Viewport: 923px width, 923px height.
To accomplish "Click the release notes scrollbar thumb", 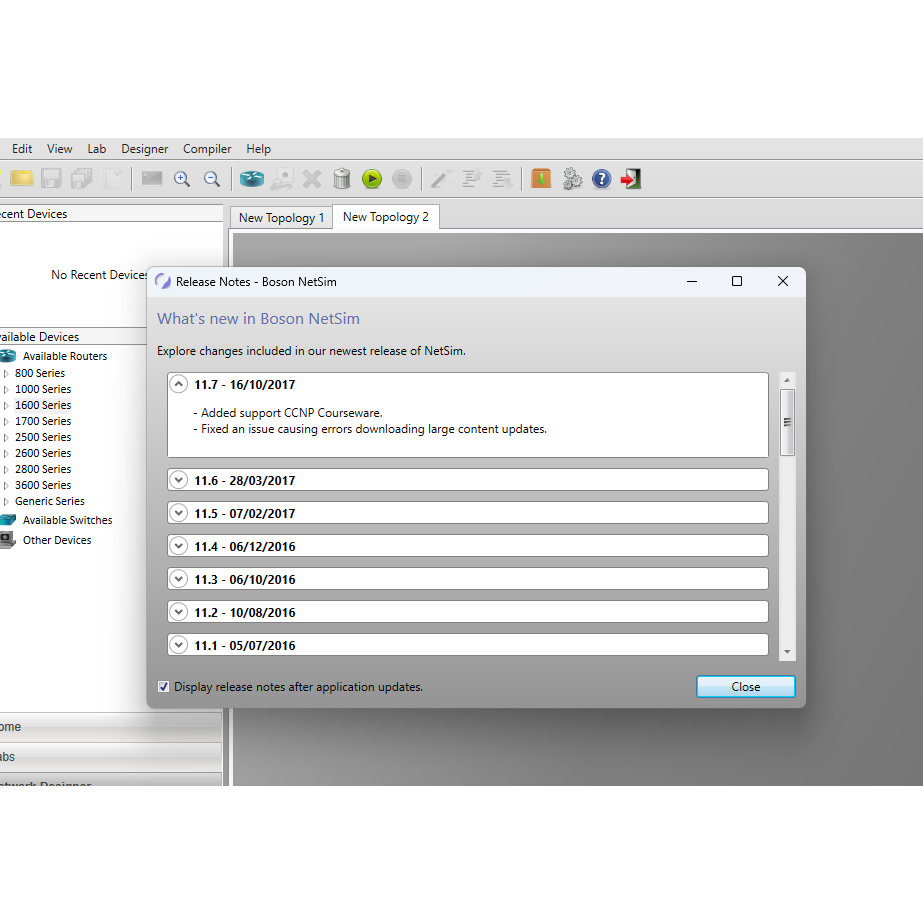I will 787,422.
